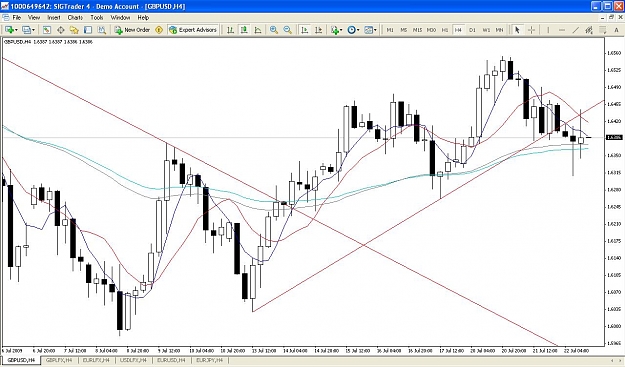Open the Profiles toolbar icon
This screenshot has width=625, height=367.
click(26, 30)
